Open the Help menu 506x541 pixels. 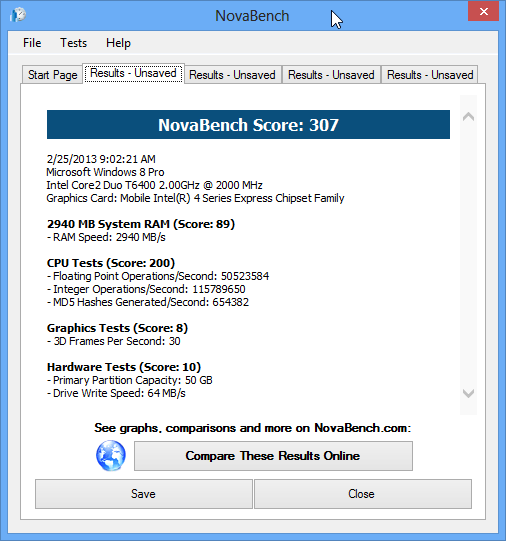click(x=118, y=43)
